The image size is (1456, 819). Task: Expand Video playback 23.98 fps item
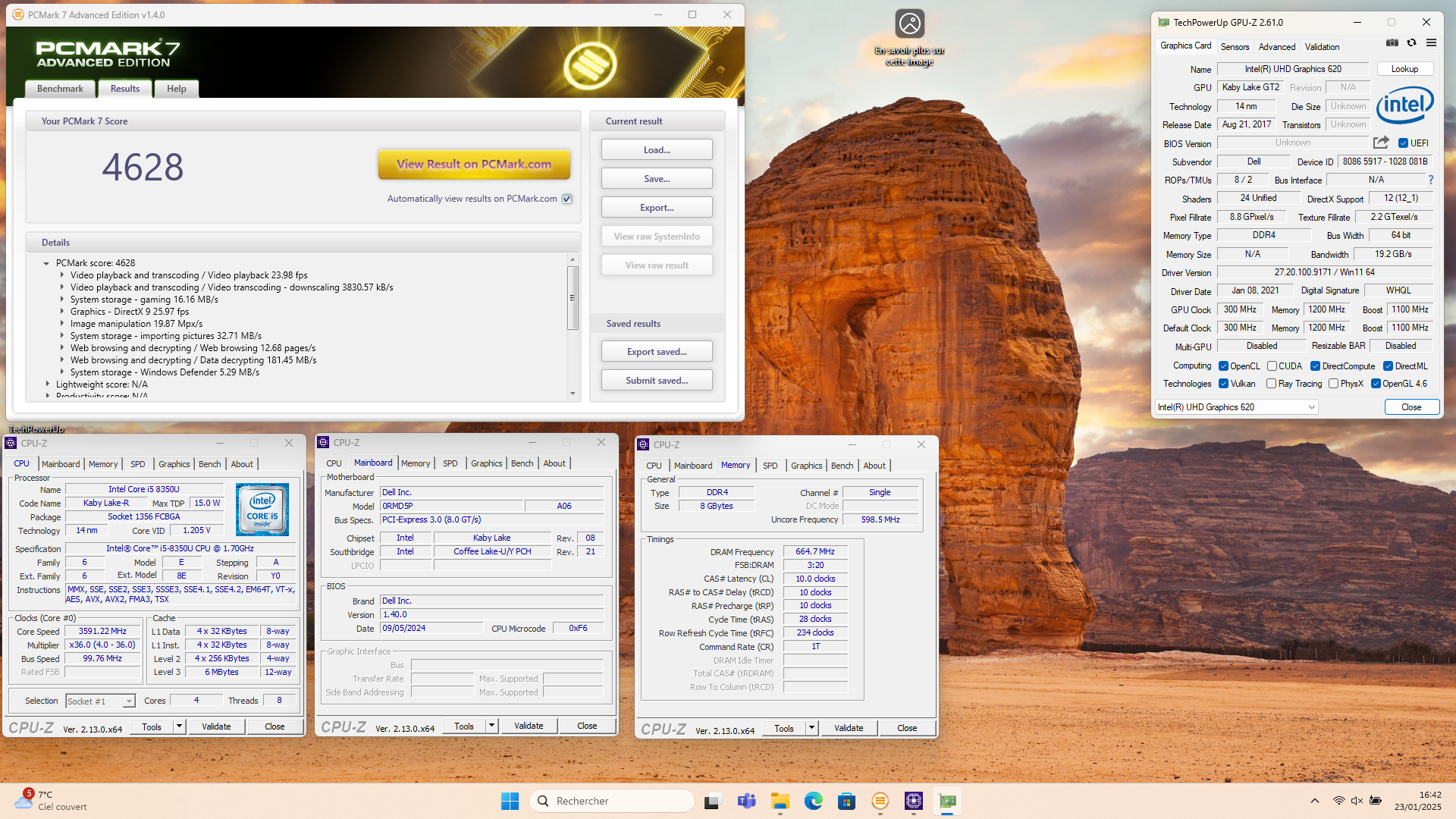coord(62,275)
